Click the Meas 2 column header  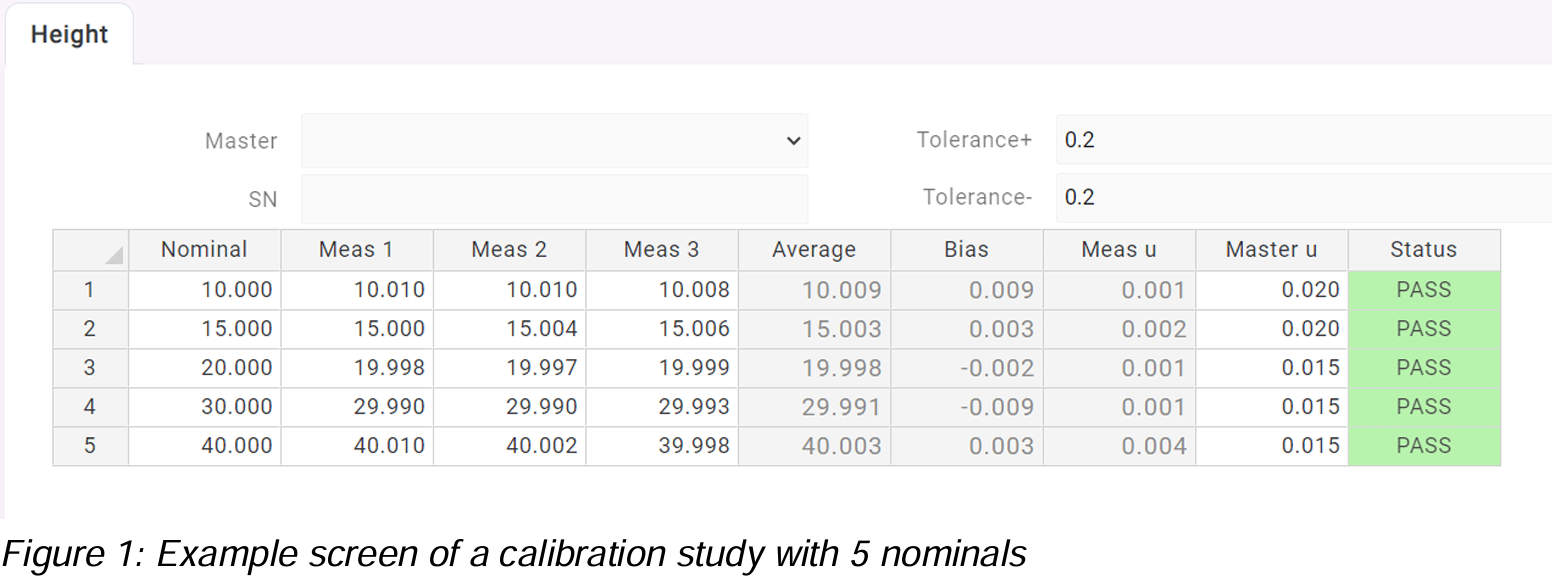pyautogui.click(x=509, y=249)
